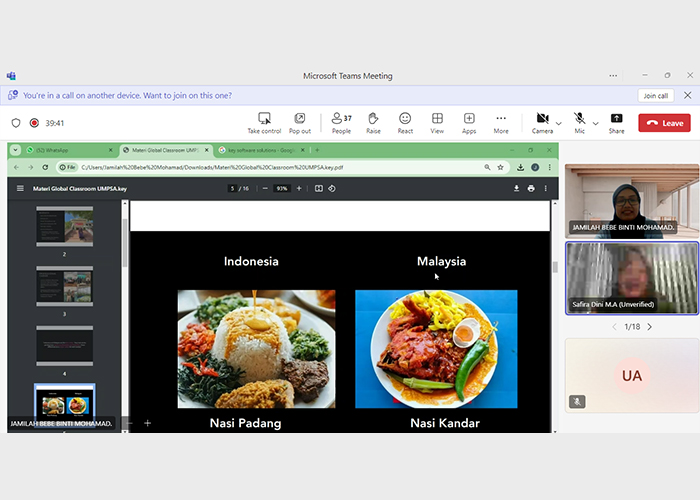Select Safira Dini M.A video tile
This screenshot has height=500, width=700.
click(632, 279)
